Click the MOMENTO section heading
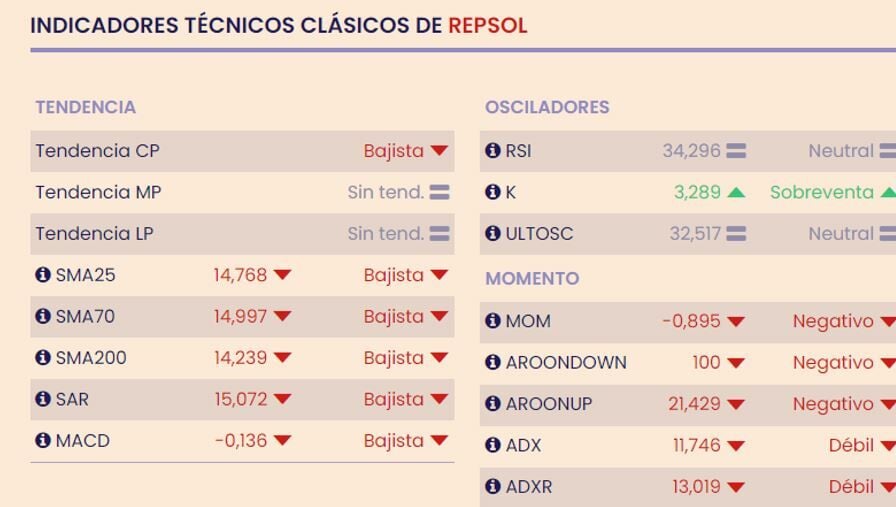The height and width of the screenshot is (507, 896). coord(532,278)
